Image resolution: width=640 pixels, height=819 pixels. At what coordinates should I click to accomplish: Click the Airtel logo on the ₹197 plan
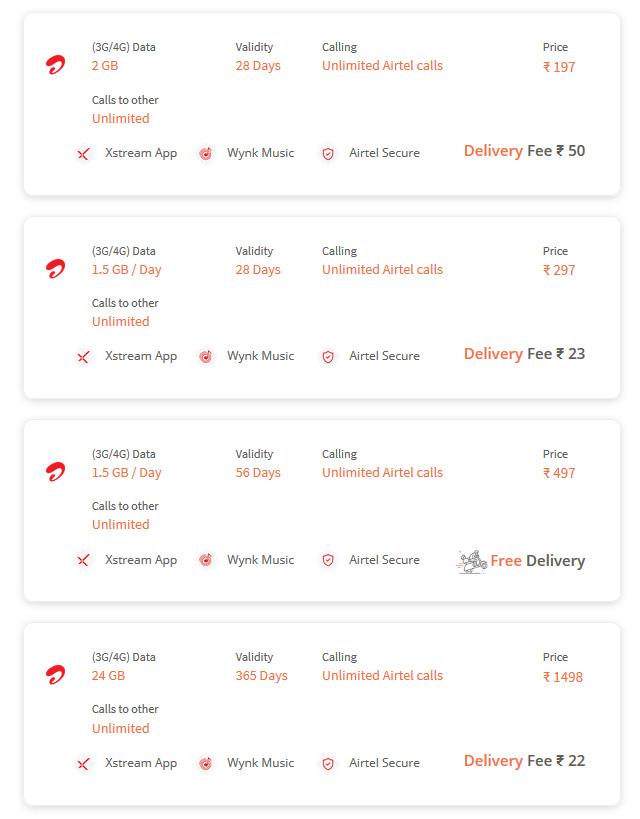point(55,65)
